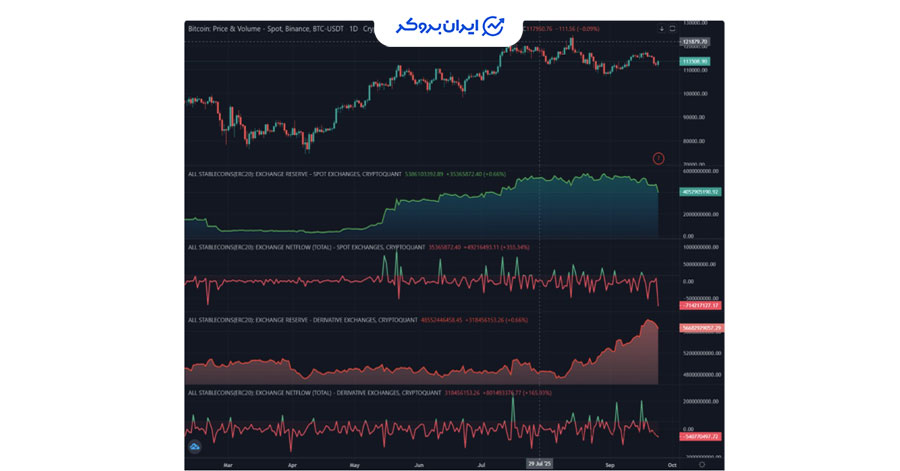Screen dimensions: 900x471
Task: Click the fullscreen icon at chart top-right
Action: 672,29
